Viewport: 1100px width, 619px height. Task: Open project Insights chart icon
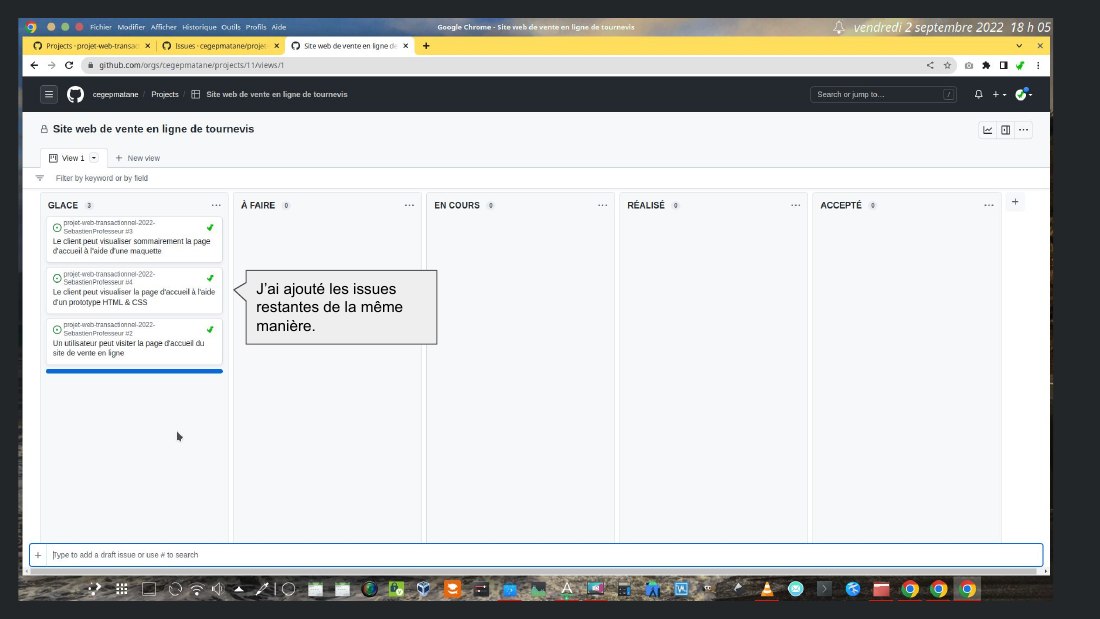click(x=988, y=130)
